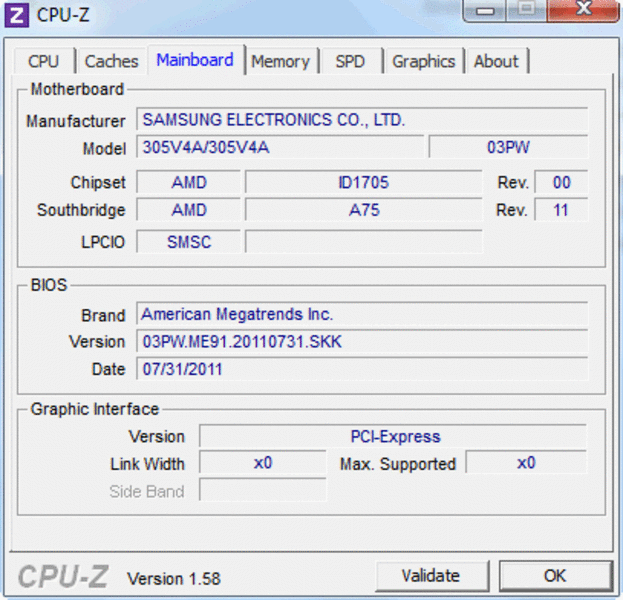Open the Caches tab
Screen dimensions: 623x600
pyautogui.click(x=112, y=61)
